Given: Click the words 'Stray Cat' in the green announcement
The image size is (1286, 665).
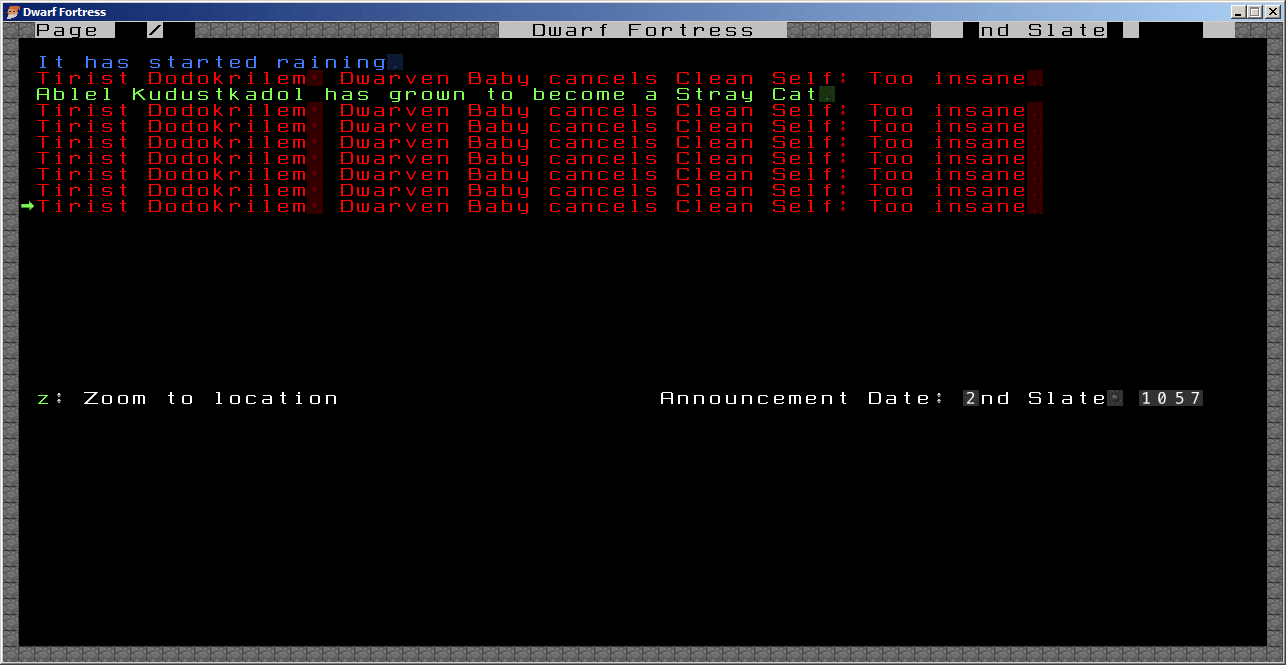Looking at the screenshot, I should click(x=747, y=95).
